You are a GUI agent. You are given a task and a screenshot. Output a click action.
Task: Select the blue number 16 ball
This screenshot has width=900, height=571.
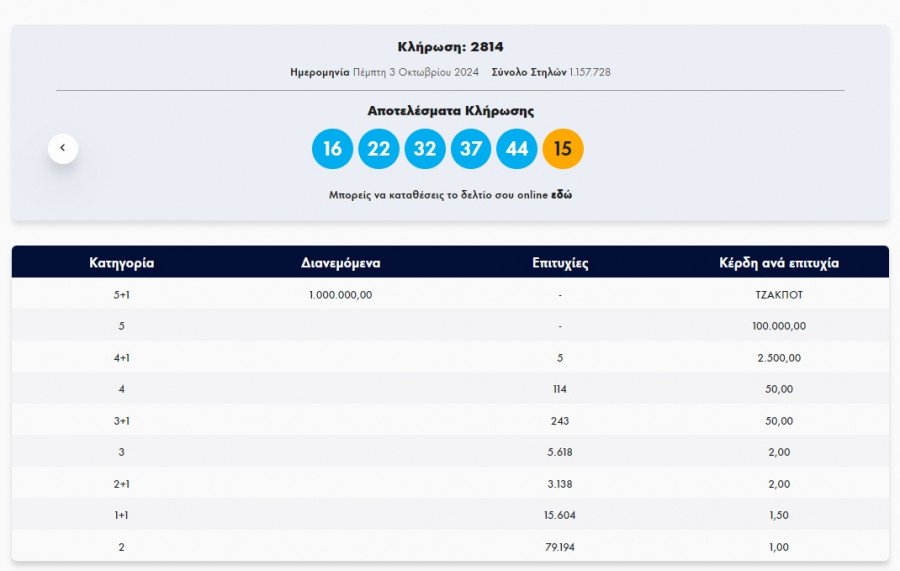tap(332, 149)
